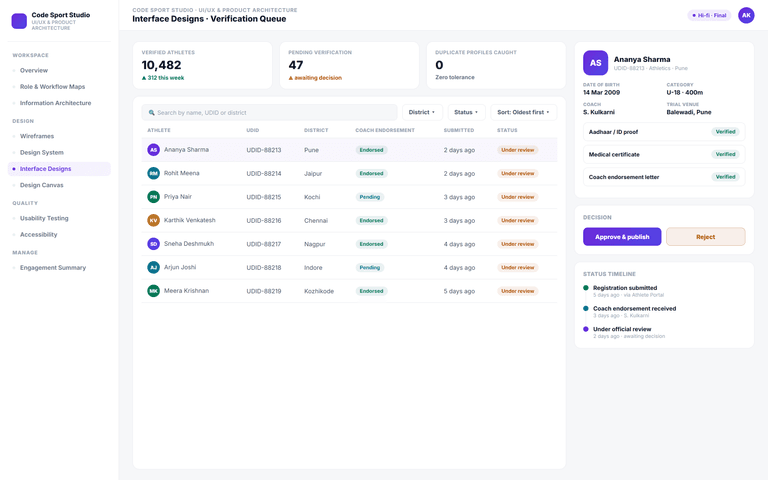Image resolution: width=768 pixels, height=480 pixels.
Task: Open Role & Workflow Maps
Action: (x=59, y=87)
